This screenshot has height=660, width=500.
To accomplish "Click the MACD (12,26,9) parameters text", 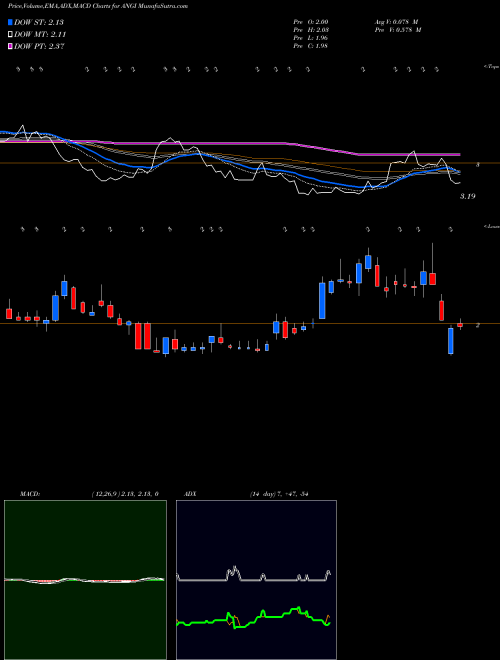I will click(x=125, y=494).
